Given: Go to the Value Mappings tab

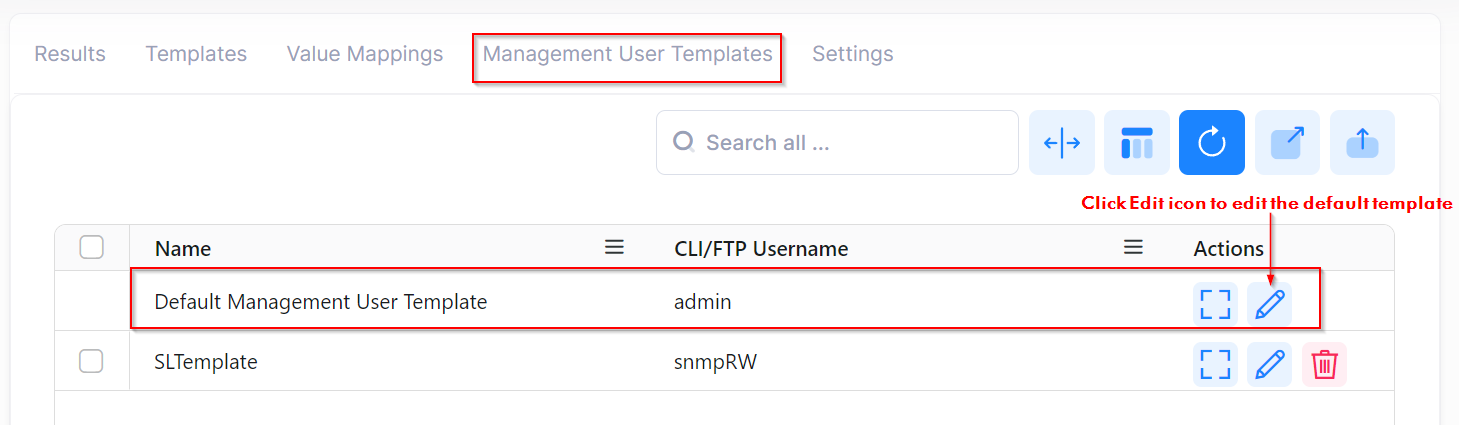Looking at the screenshot, I should [x=365, y=54].
